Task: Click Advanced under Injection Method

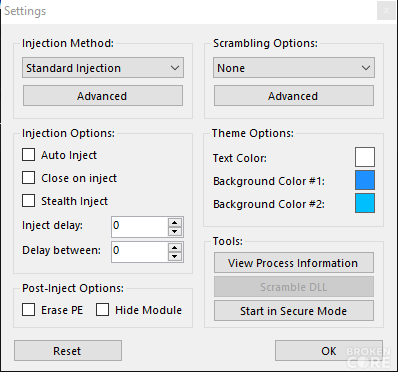Action: click(x=103, y=96)
